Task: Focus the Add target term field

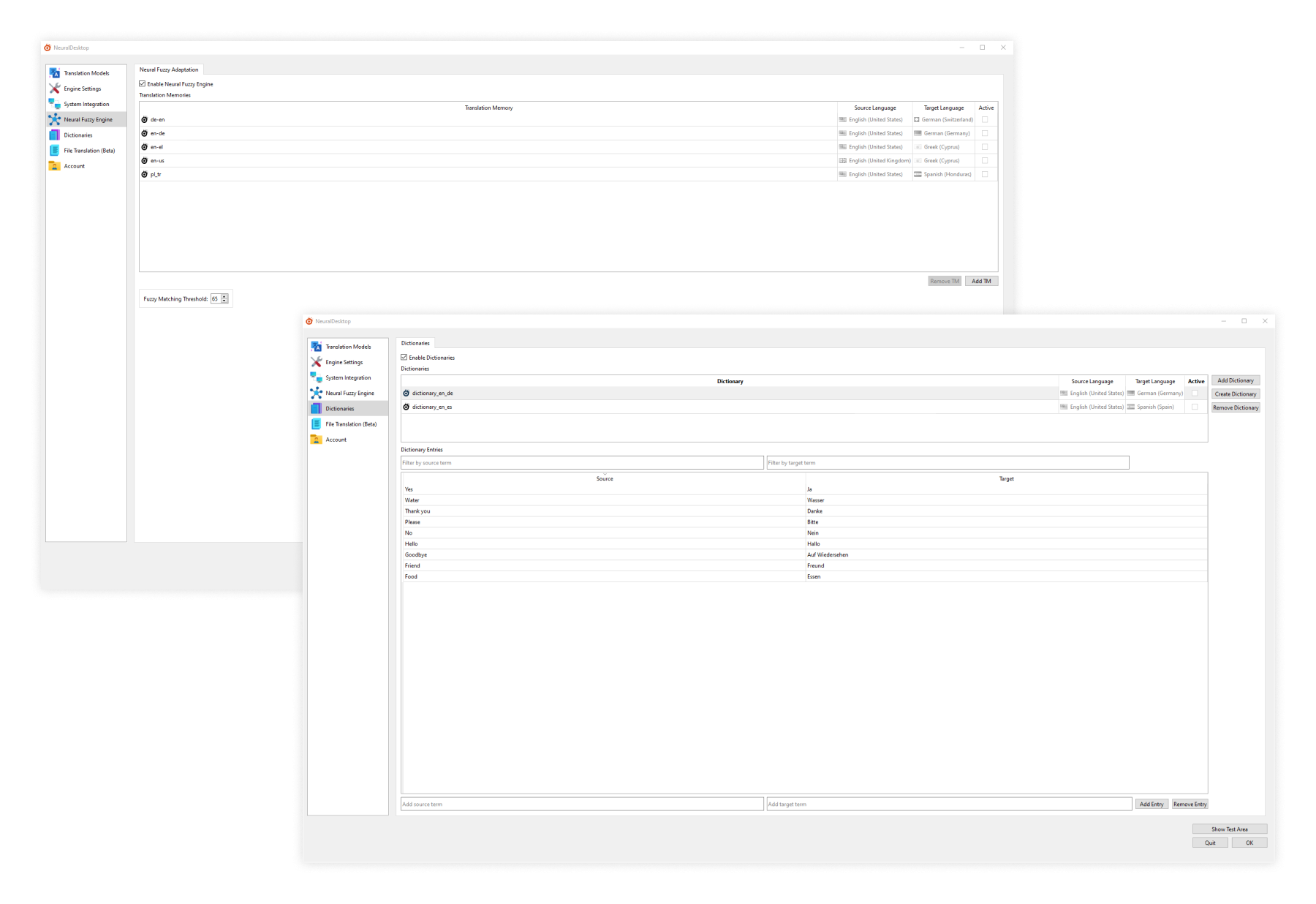Action: click(x=949, y=804)
